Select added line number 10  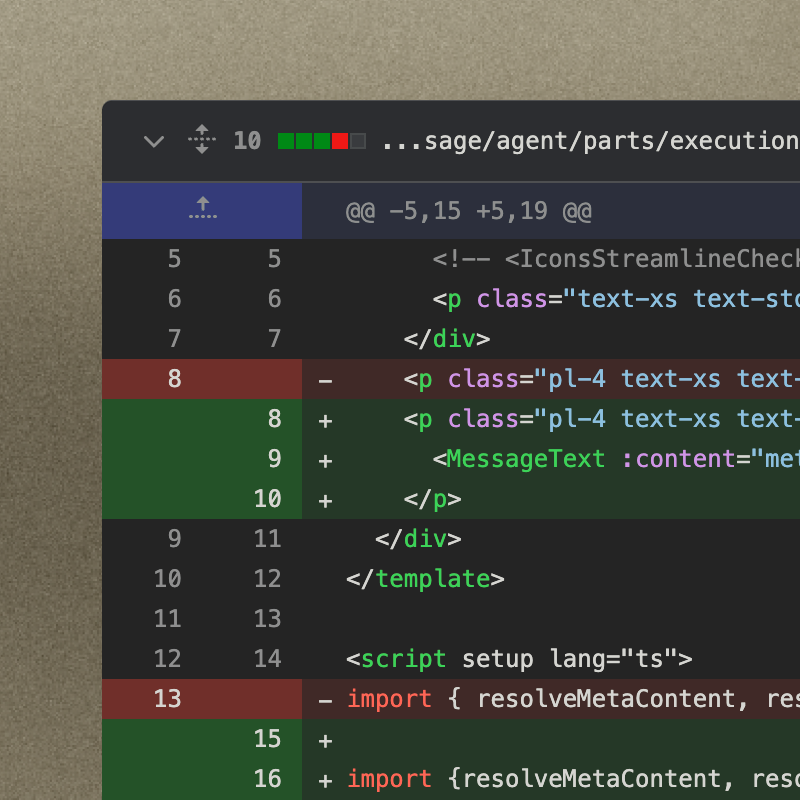click(x=267, y=499)
